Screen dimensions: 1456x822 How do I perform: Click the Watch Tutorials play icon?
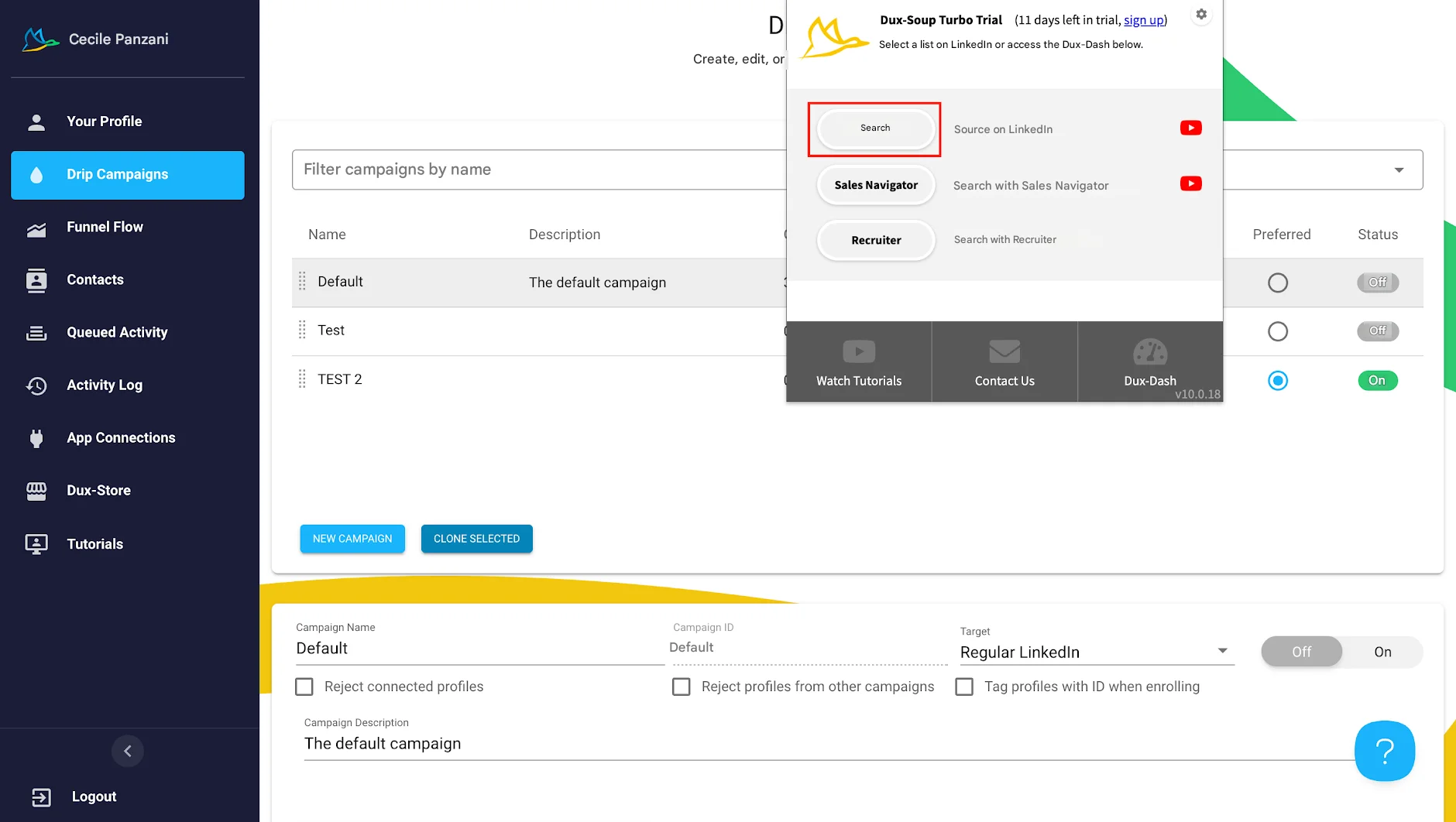pos(859,351)
